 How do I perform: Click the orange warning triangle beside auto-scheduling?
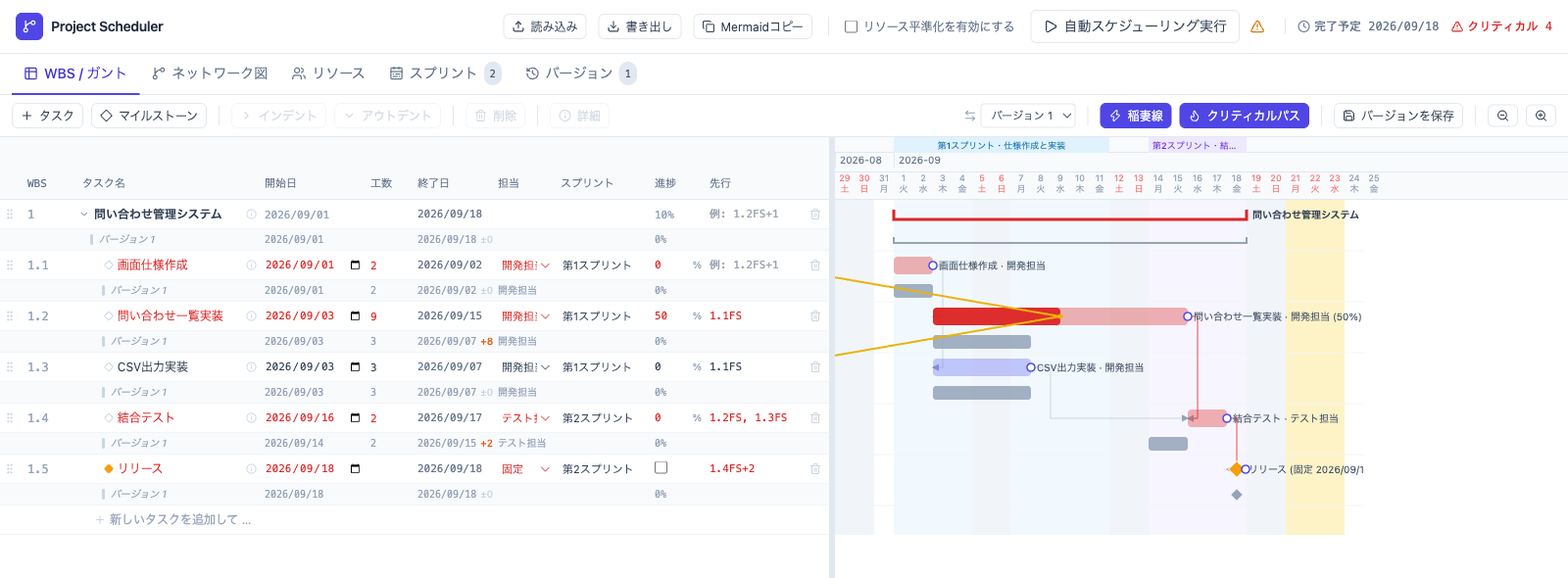(1257, 26)
